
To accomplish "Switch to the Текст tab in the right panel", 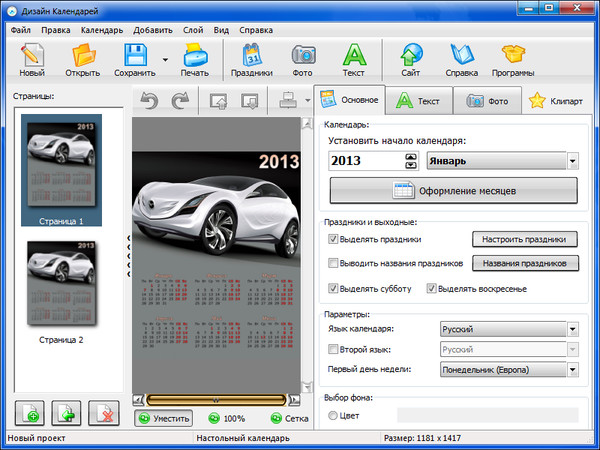I will (419, 101).
